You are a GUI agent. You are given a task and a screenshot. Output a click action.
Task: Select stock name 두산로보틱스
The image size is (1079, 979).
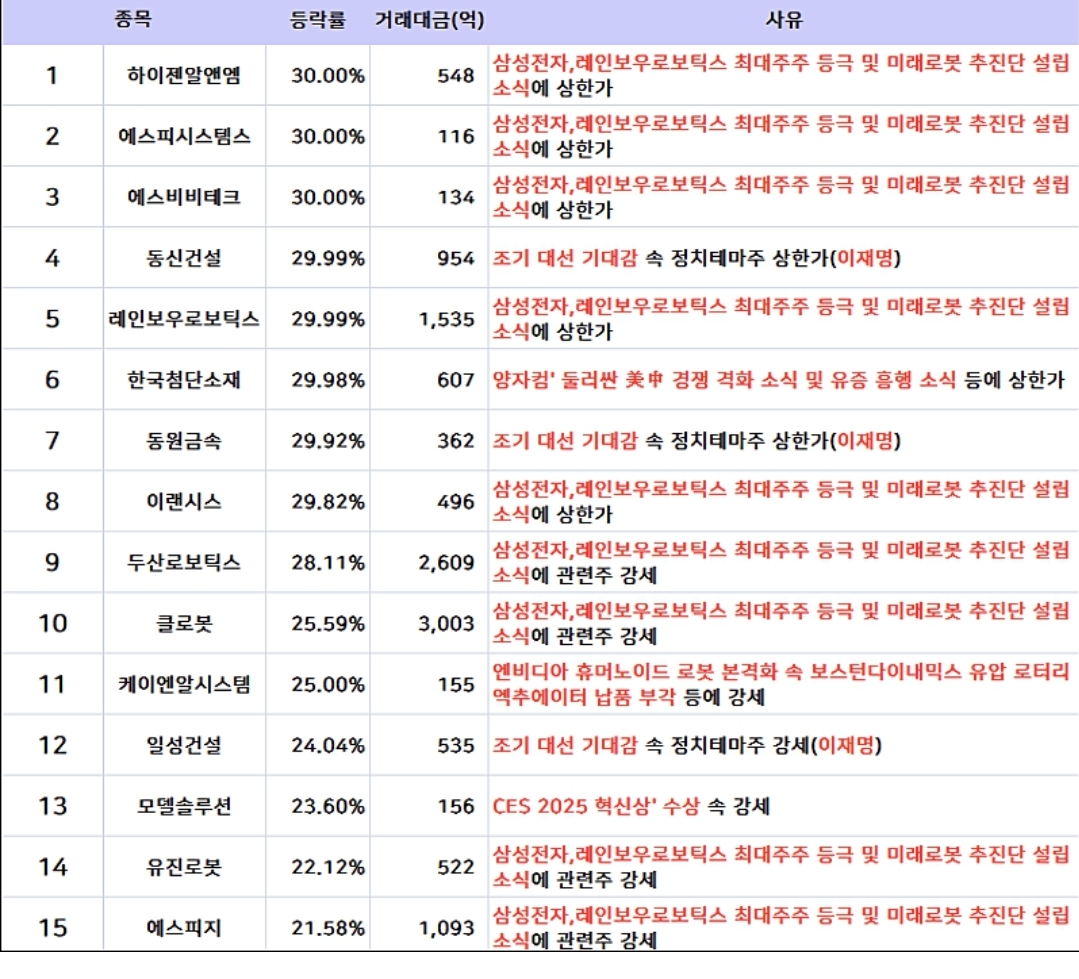(184, 562)
